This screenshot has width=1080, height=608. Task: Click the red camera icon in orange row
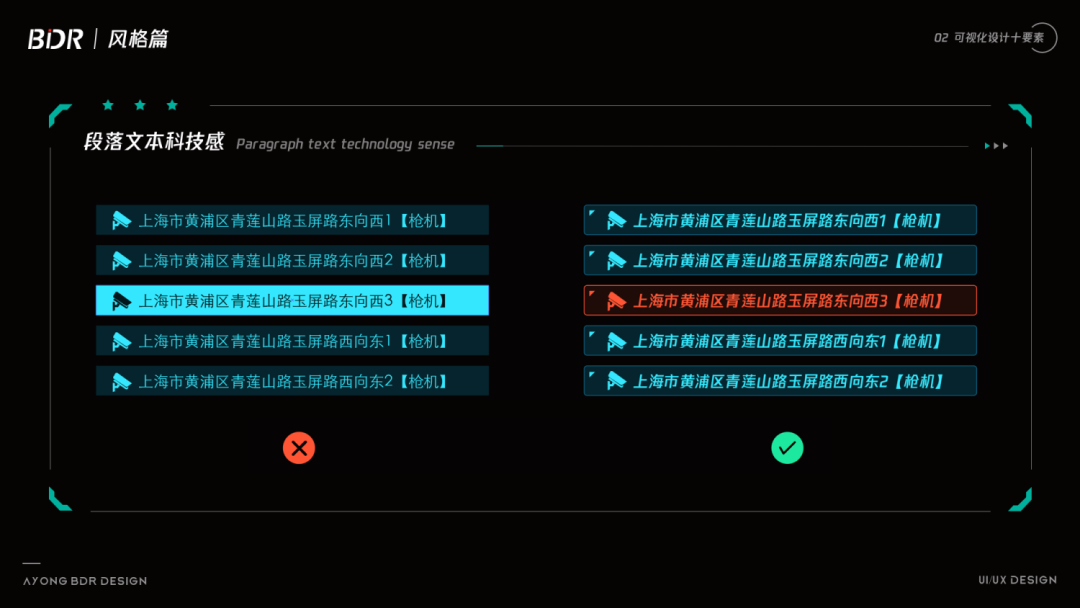coord(616,301)
